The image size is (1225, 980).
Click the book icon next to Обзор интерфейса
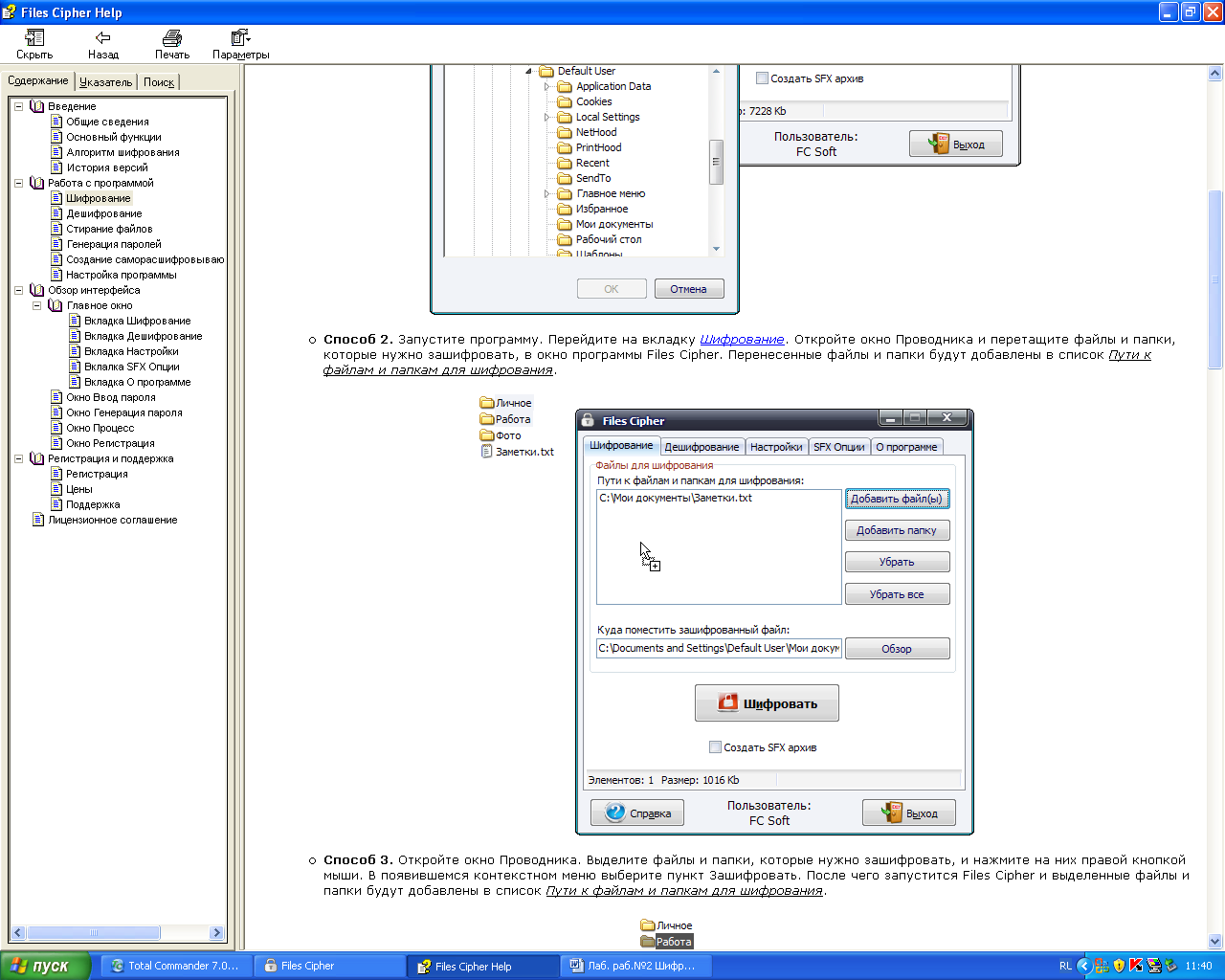coord(37,290)
